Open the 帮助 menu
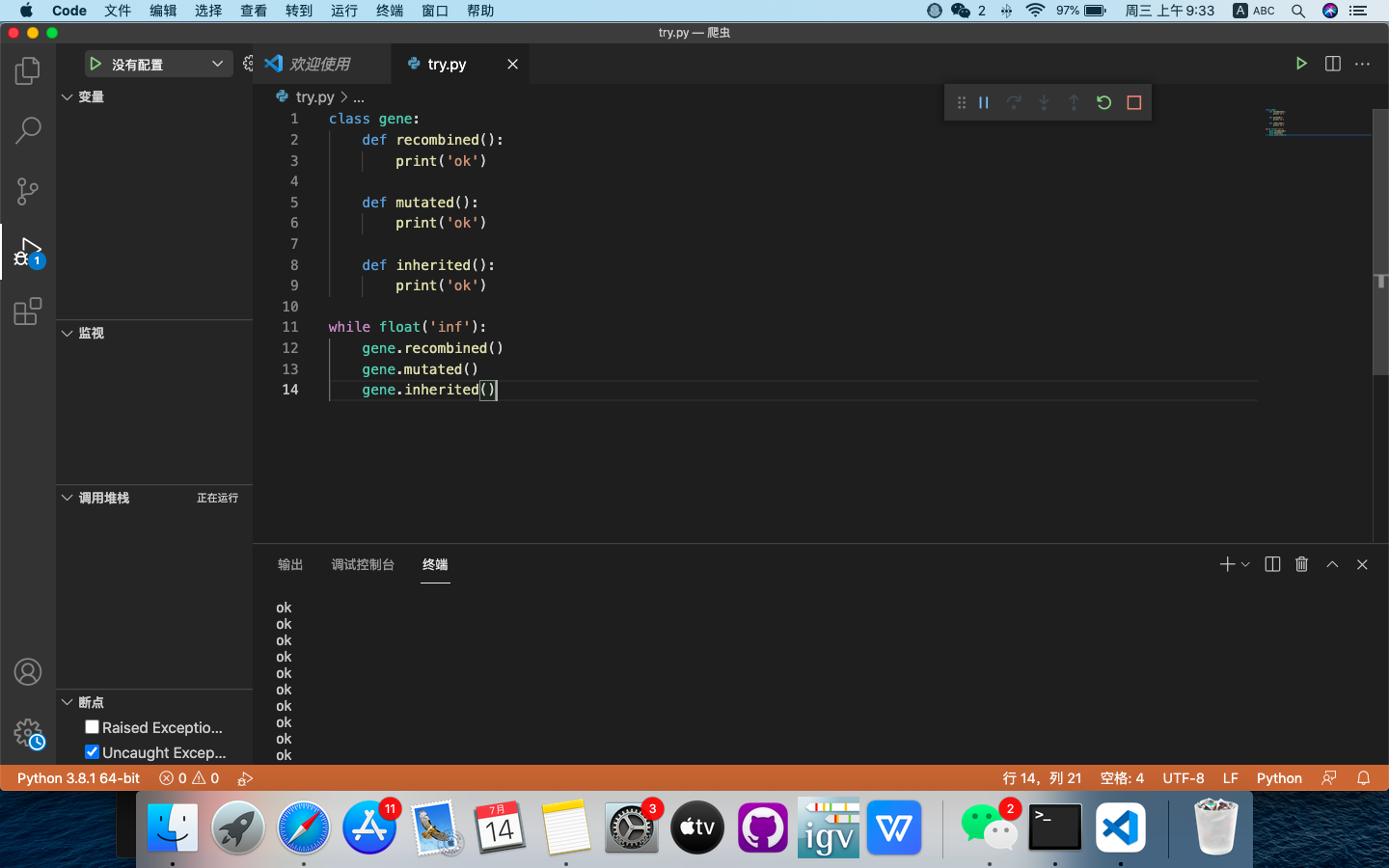Viewport: 1389px width, 868px height. (480, 11)
